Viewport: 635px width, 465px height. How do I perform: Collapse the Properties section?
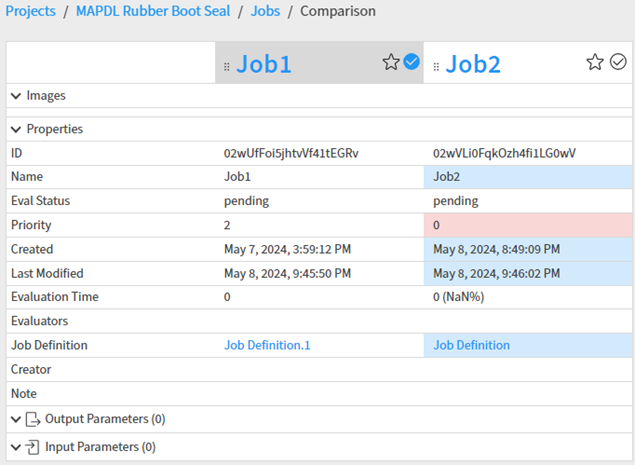tap(16, 129)
